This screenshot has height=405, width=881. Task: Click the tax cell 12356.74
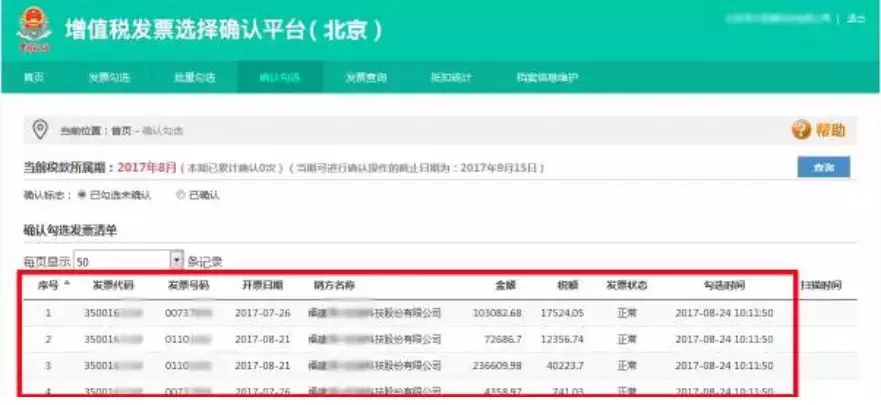(562, 339)
